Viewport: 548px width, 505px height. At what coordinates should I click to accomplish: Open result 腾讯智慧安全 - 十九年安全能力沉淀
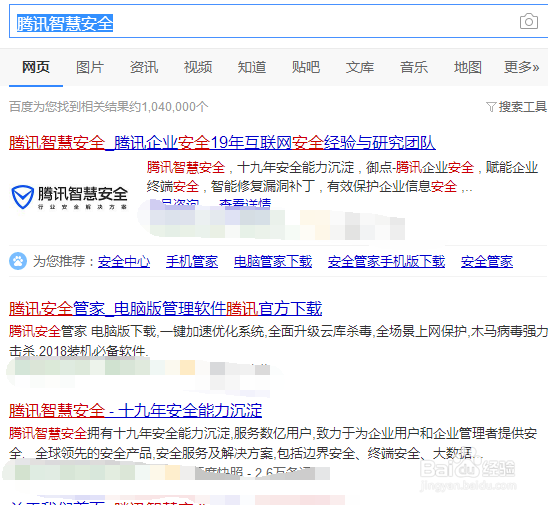136,410
